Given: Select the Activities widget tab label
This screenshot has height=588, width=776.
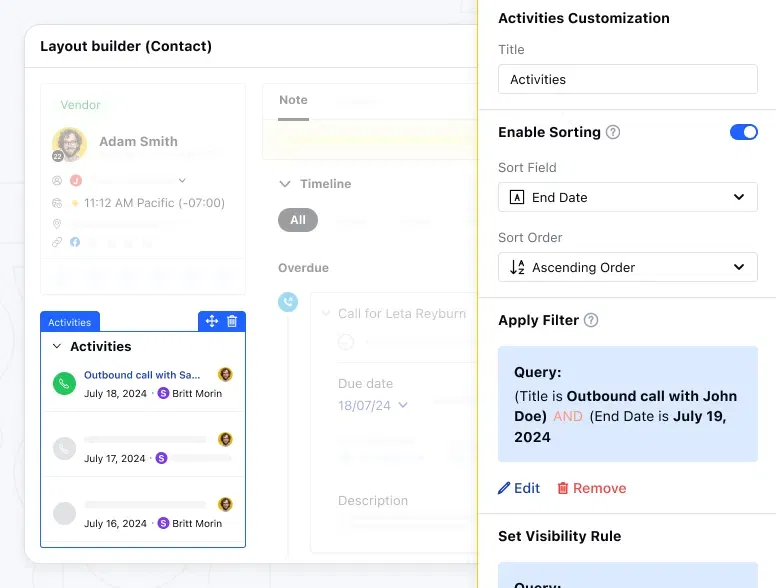Looking at the screenshot, I should [x=70, y=322].
